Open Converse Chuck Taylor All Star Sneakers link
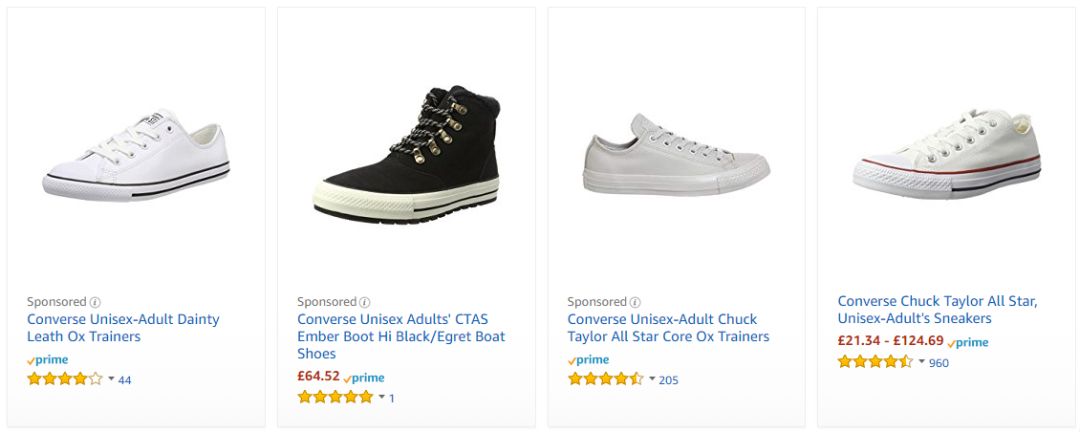 pos(937,310)
